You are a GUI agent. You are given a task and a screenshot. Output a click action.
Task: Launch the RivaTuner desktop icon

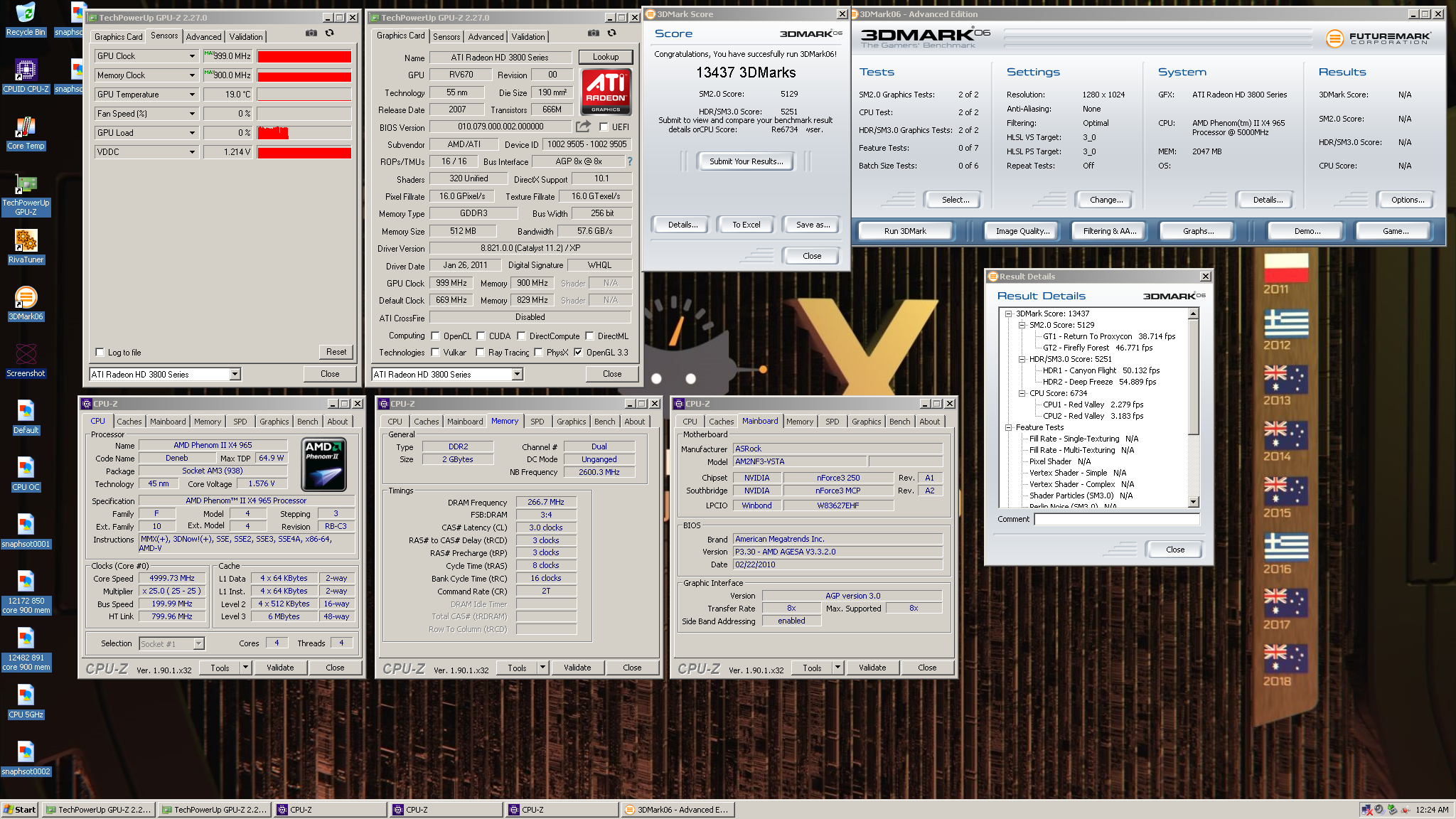[x=26, y=247]
